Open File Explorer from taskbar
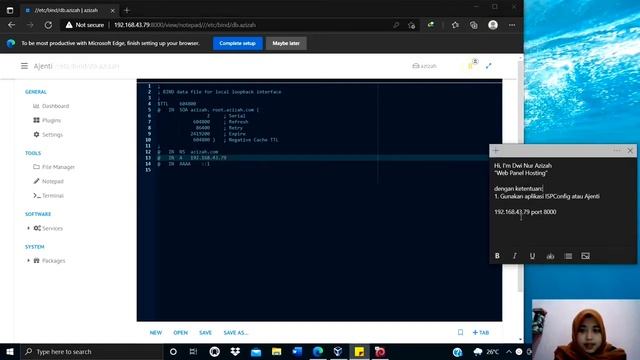Viewport: 640px width, 360px height. [276, 351]
